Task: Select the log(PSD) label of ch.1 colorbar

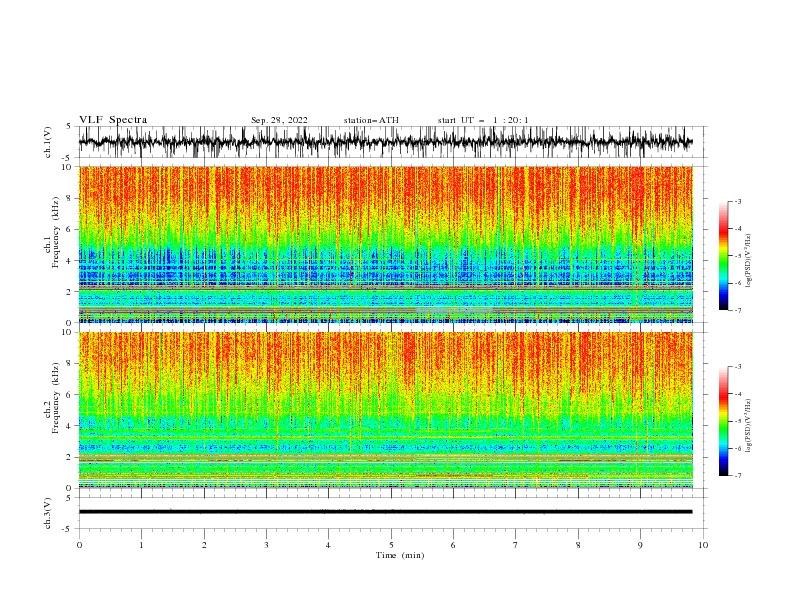Action: coord(748,261)
